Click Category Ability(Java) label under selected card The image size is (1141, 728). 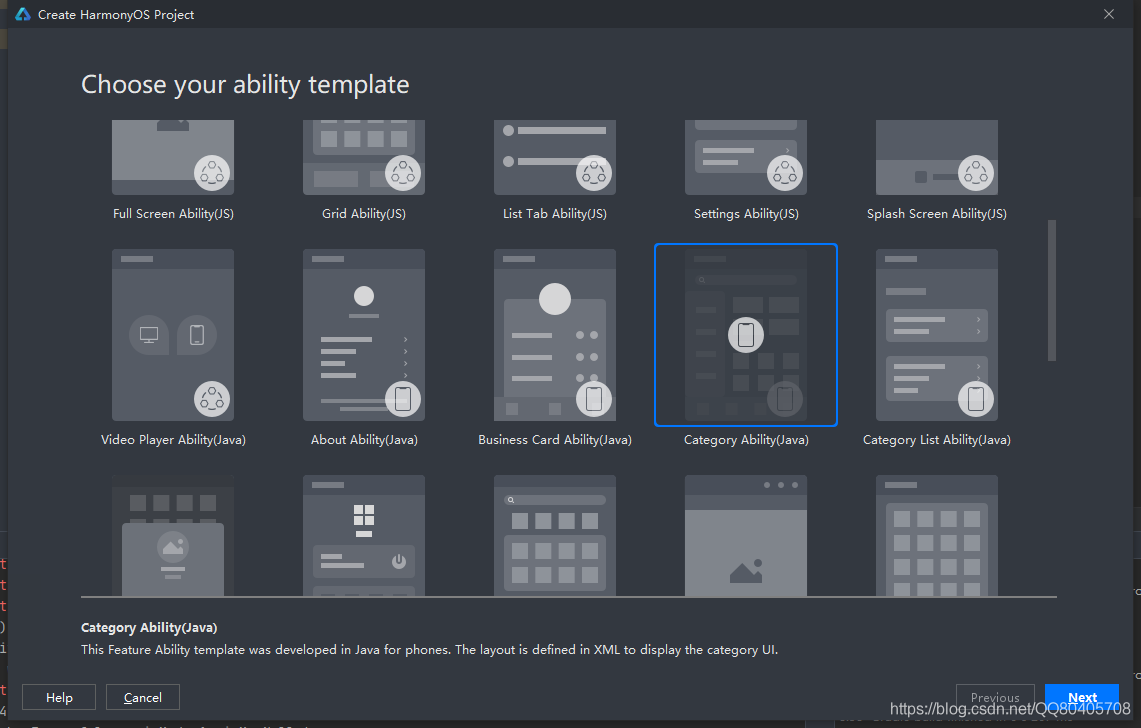746,440
